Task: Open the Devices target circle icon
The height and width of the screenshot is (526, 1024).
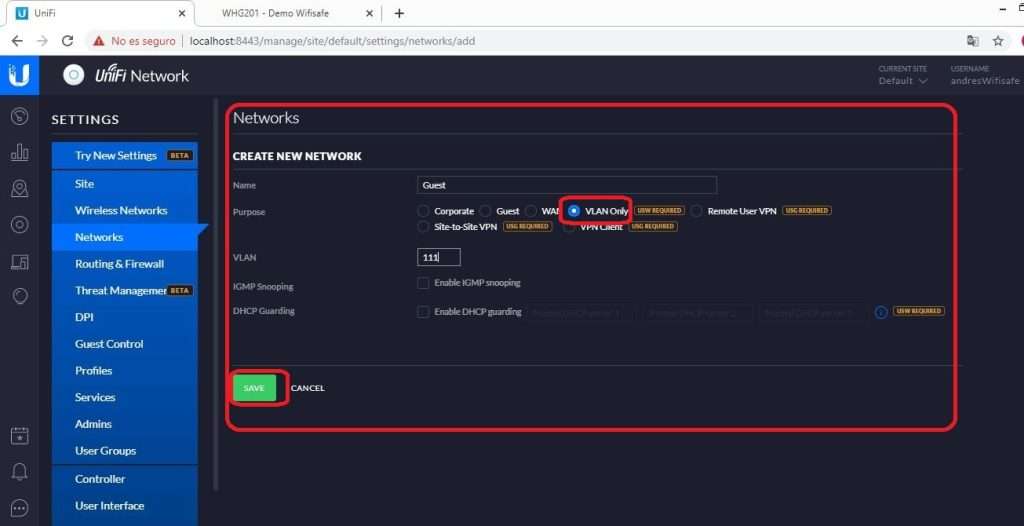Action: (19, 225)
